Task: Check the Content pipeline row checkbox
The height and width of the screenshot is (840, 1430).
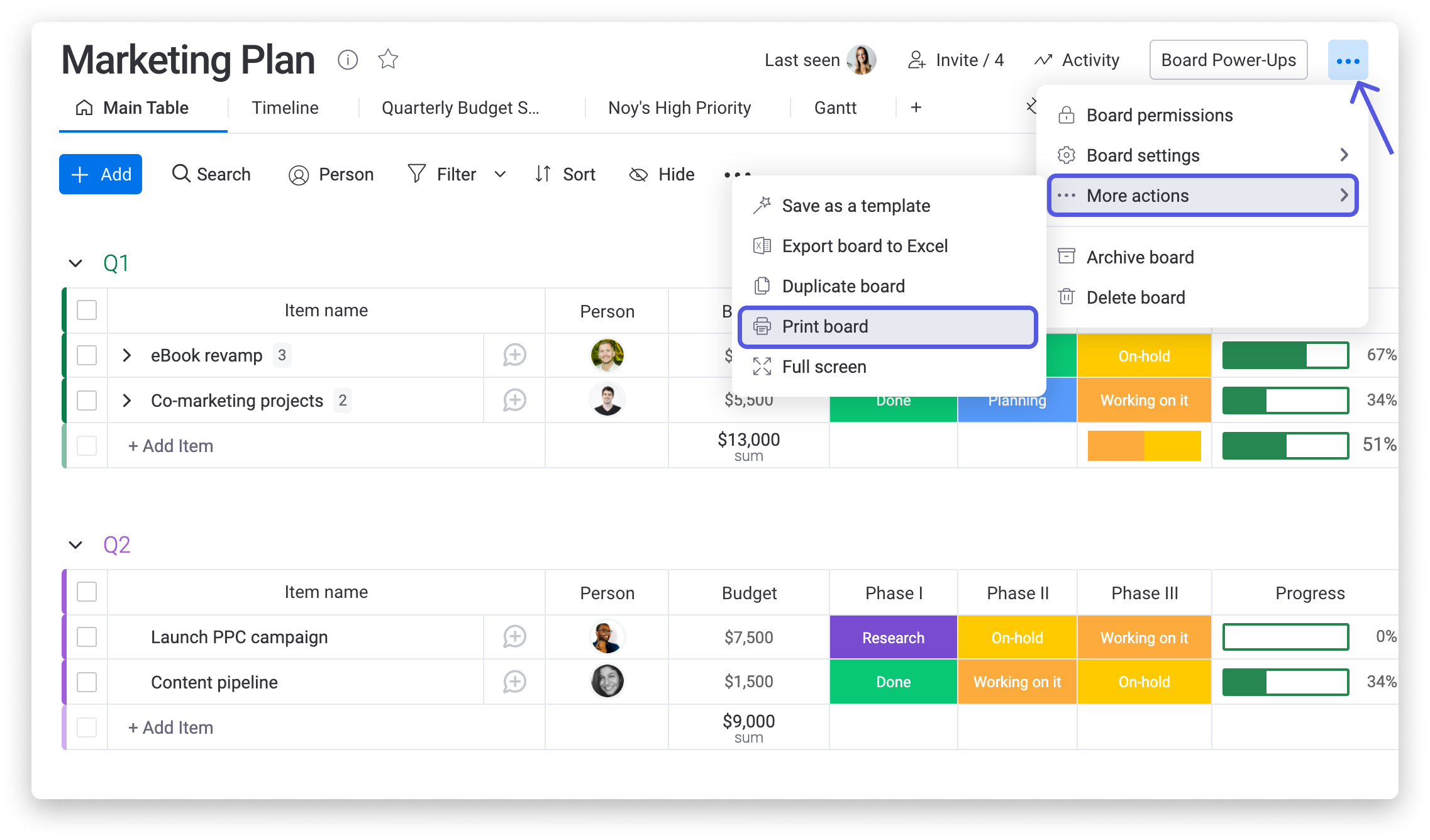Action: pos(87,682)
